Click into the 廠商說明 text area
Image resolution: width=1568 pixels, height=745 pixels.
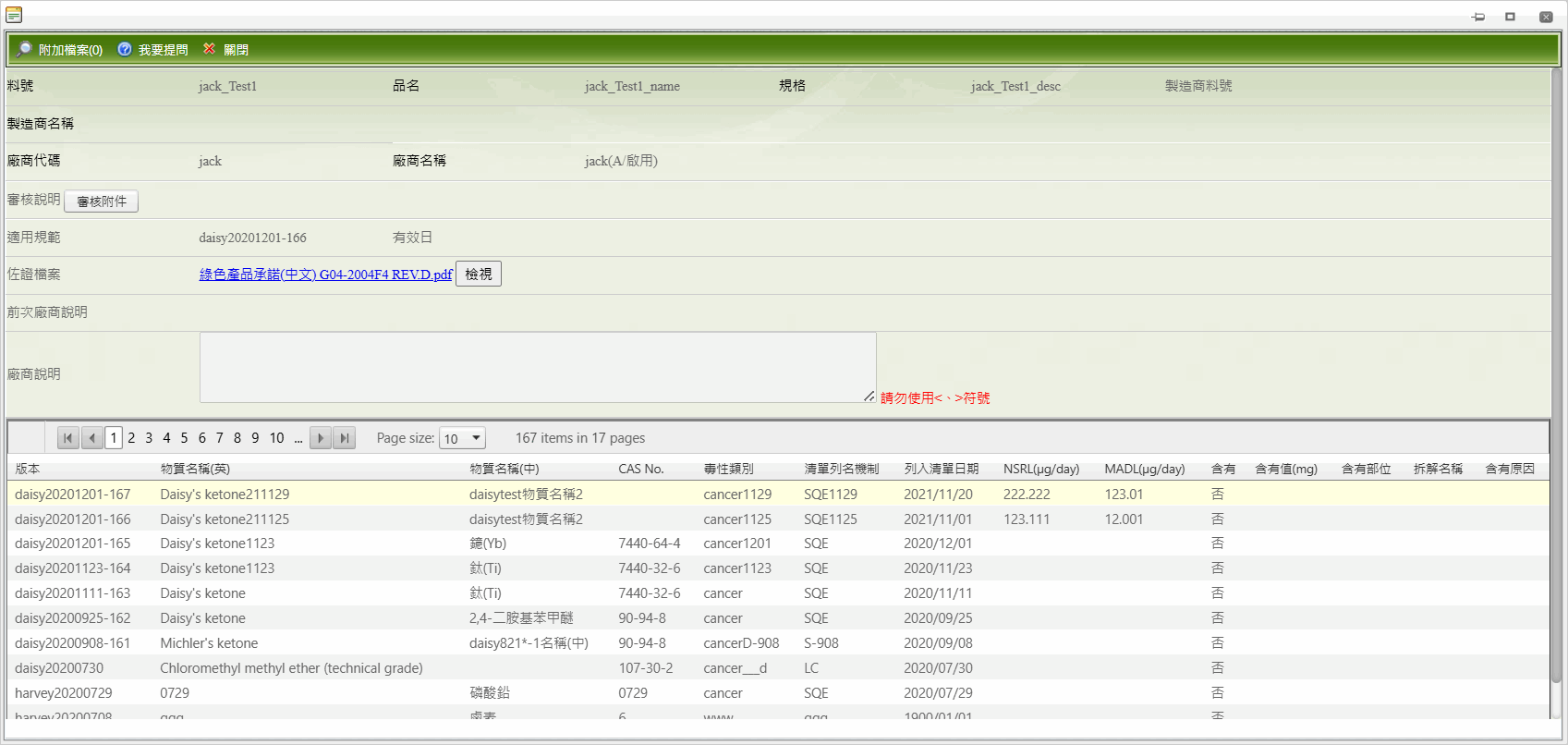click(x=538, y=367)
